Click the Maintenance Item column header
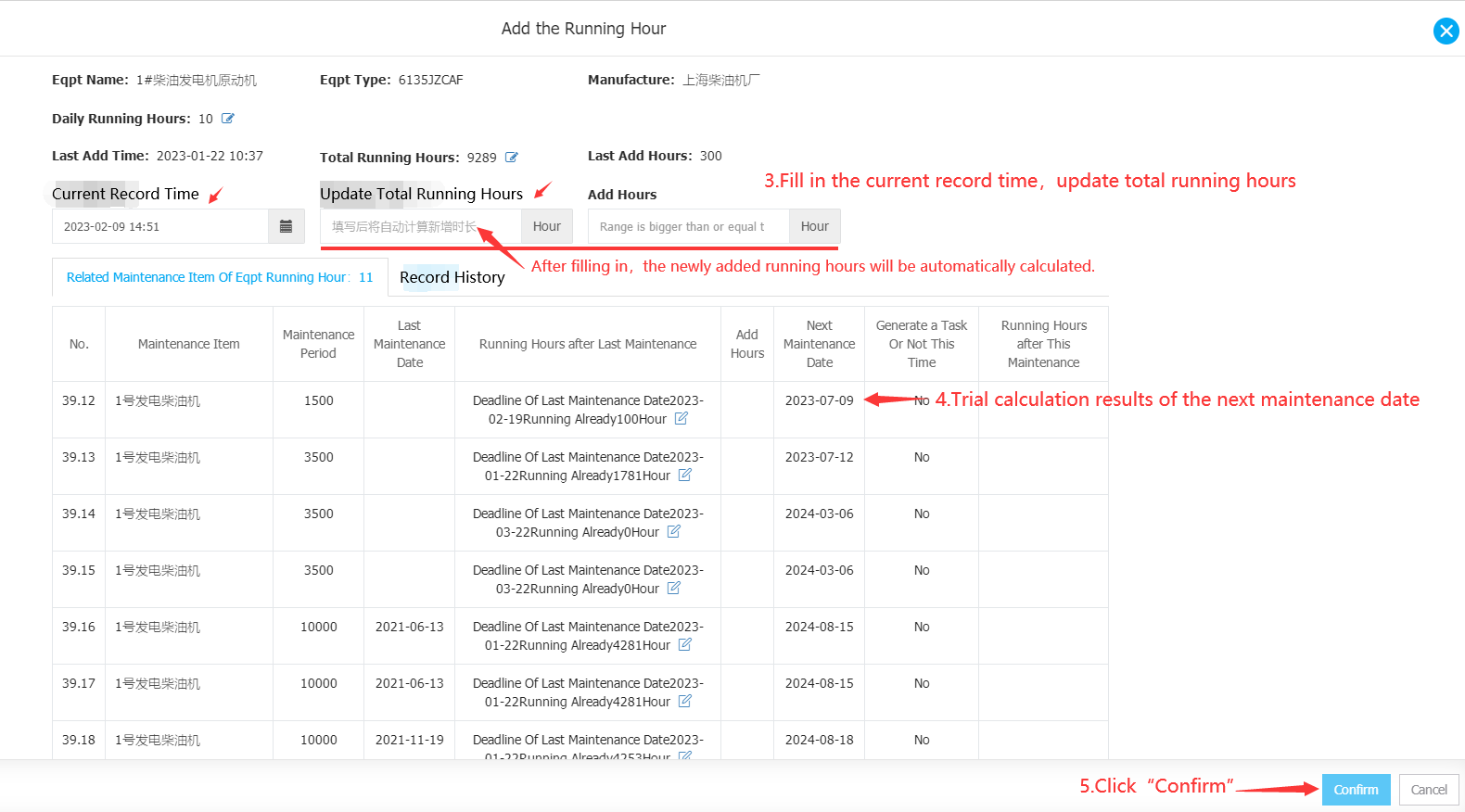The height and width of the screenshot is (812, 1465). point(189,344)
